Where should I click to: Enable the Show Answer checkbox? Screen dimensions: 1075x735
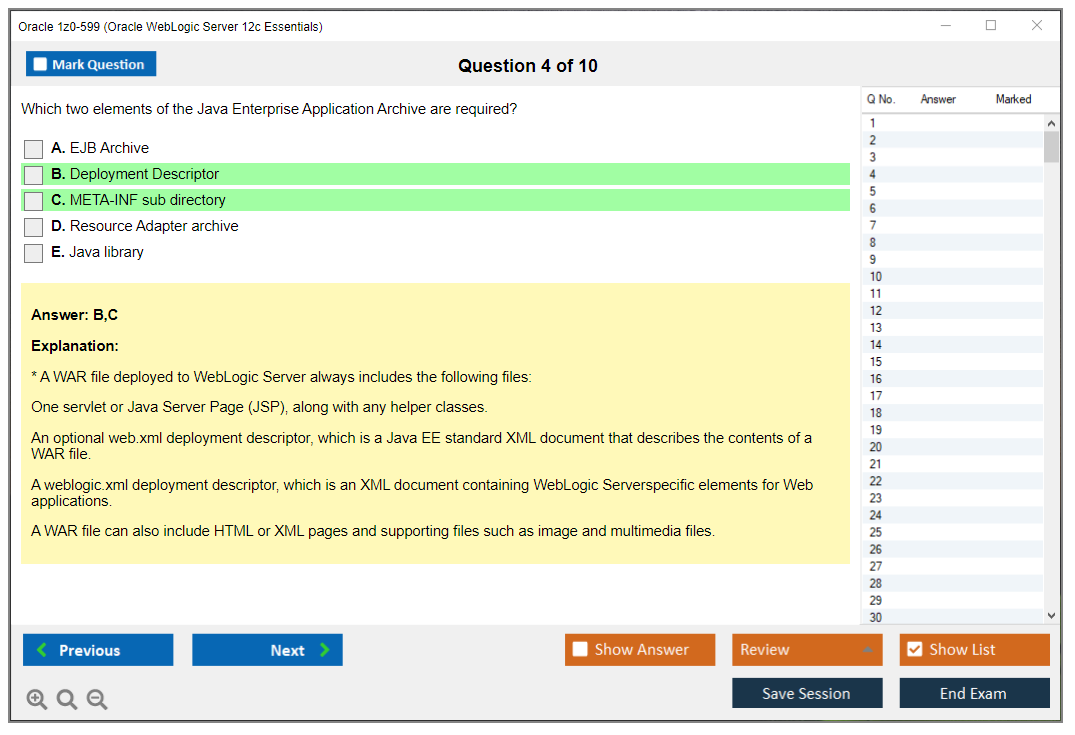click(579, 649)
